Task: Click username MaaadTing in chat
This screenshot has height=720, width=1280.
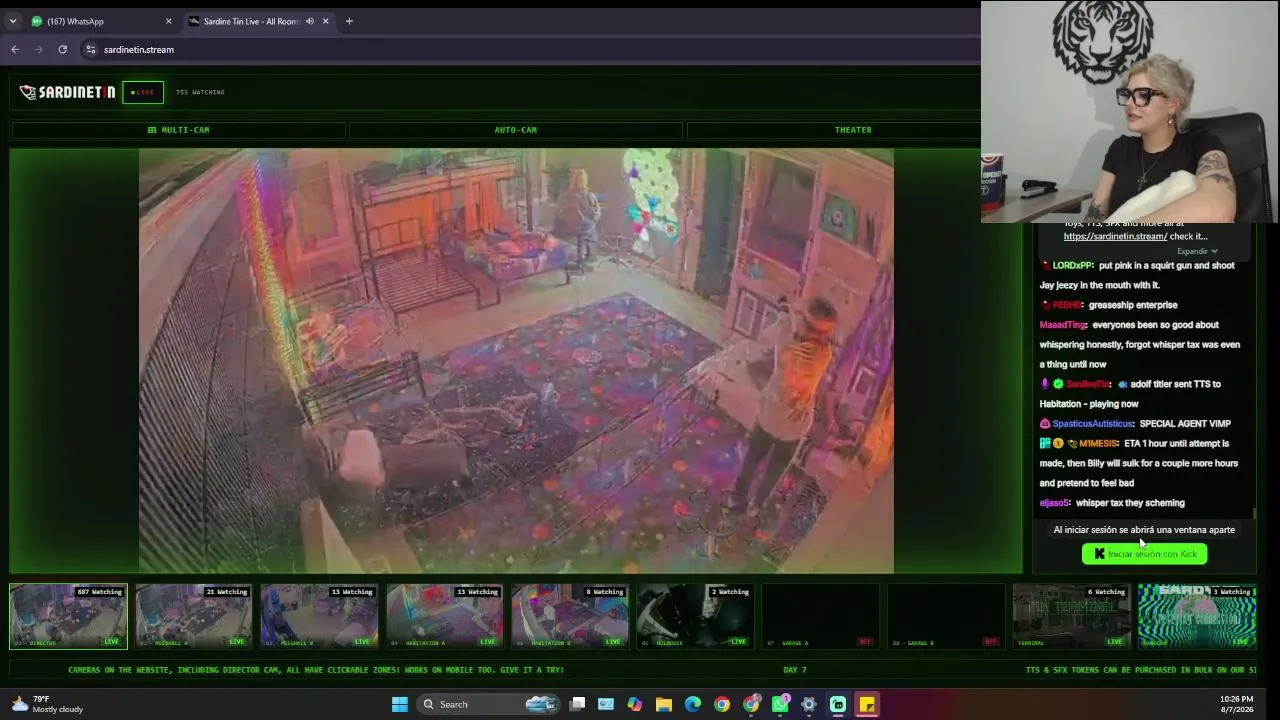Action: point(1062,325)
